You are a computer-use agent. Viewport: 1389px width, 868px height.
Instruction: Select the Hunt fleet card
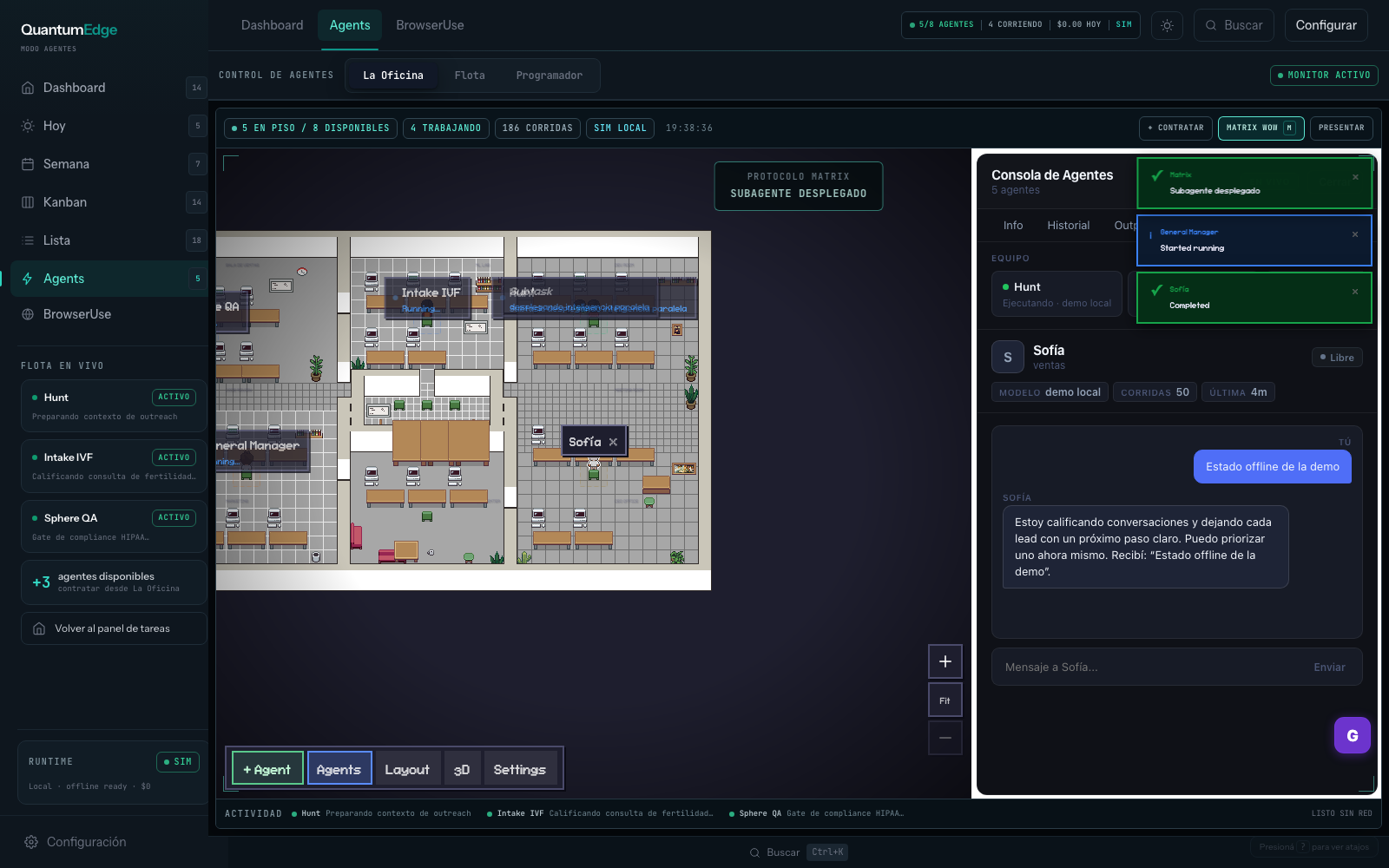[x=114, y=406]
